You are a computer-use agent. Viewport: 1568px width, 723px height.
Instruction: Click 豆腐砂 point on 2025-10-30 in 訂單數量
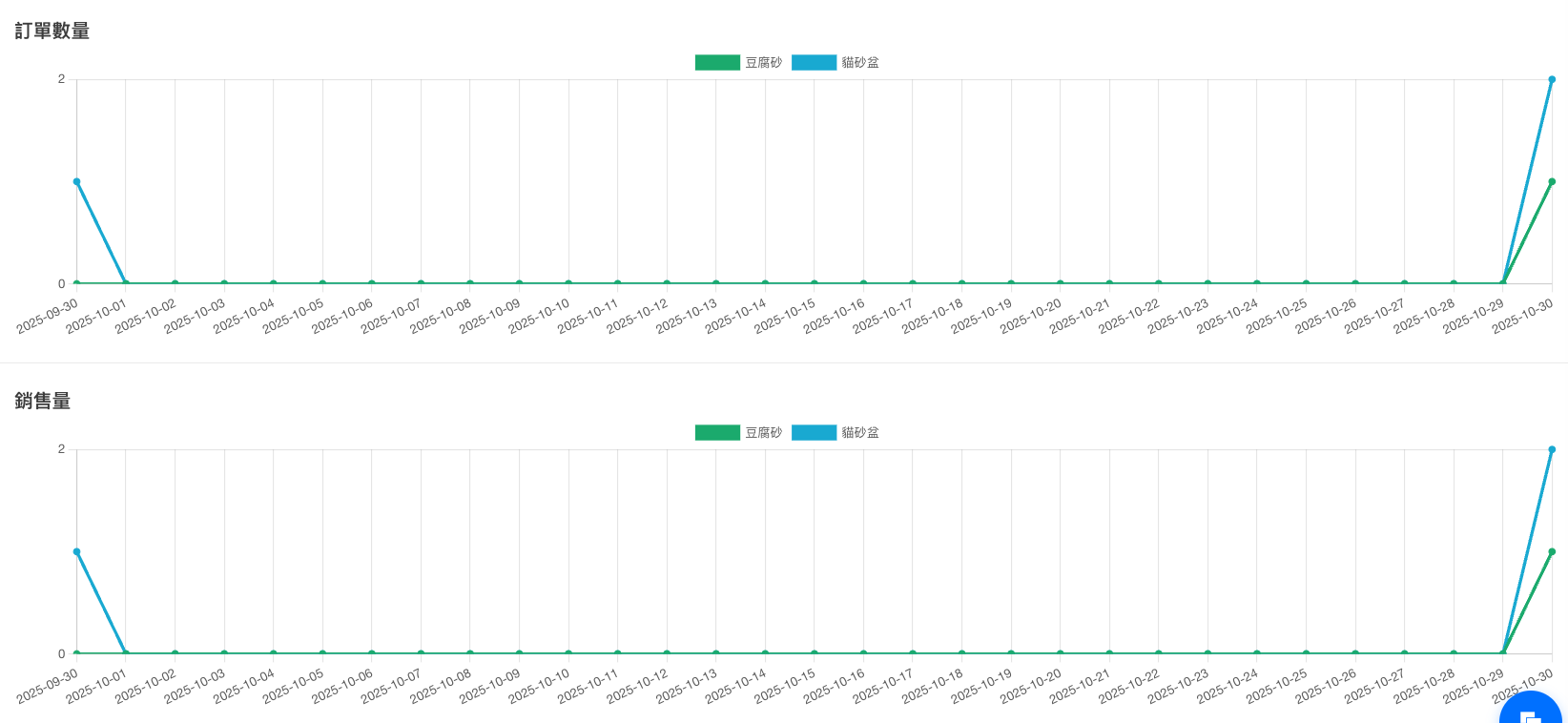tap(1552, 181)
